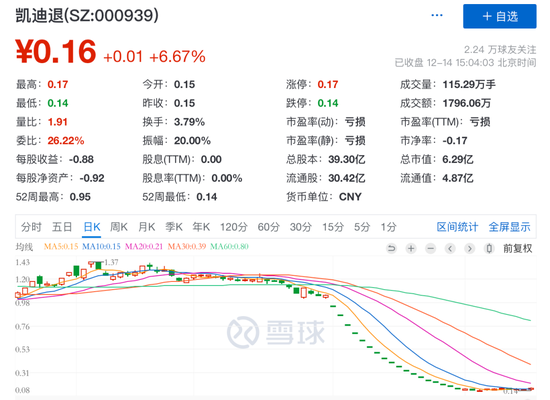Click the 52周最低 0.14 value
Viewport: 550px width, 400px height.
click(x=207, y=197)
